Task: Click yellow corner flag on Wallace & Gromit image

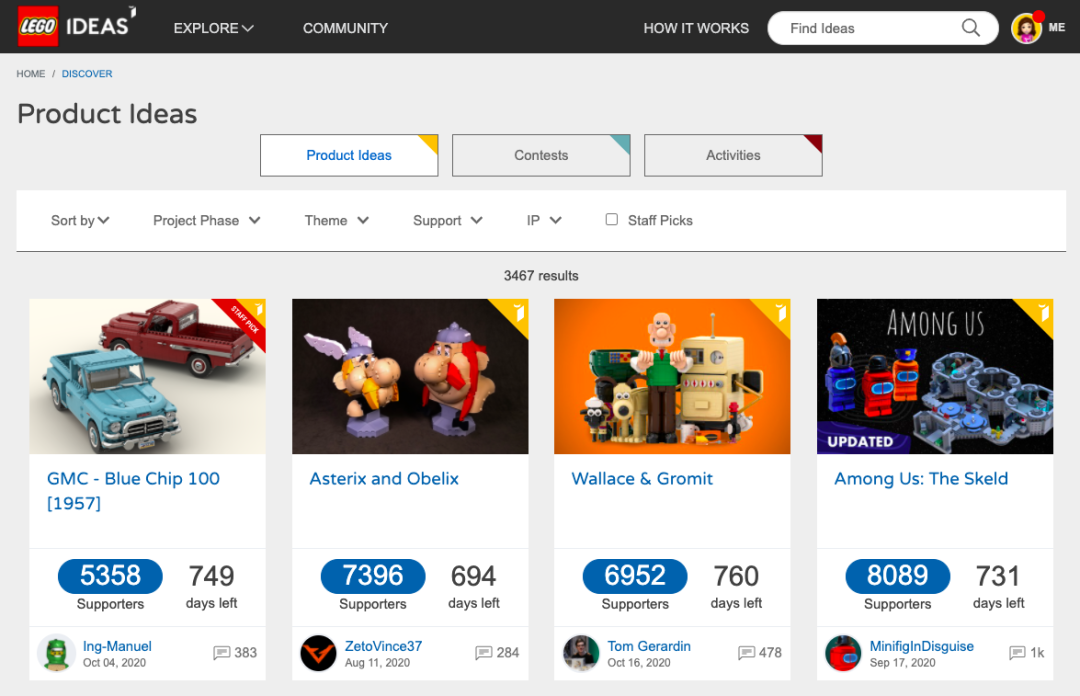Action: click(x=776, y=312)
